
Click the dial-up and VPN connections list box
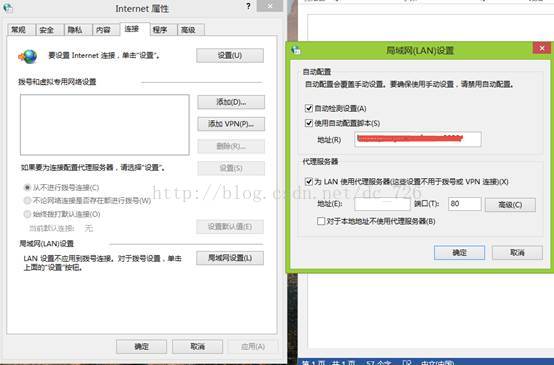tap(105, 125)
